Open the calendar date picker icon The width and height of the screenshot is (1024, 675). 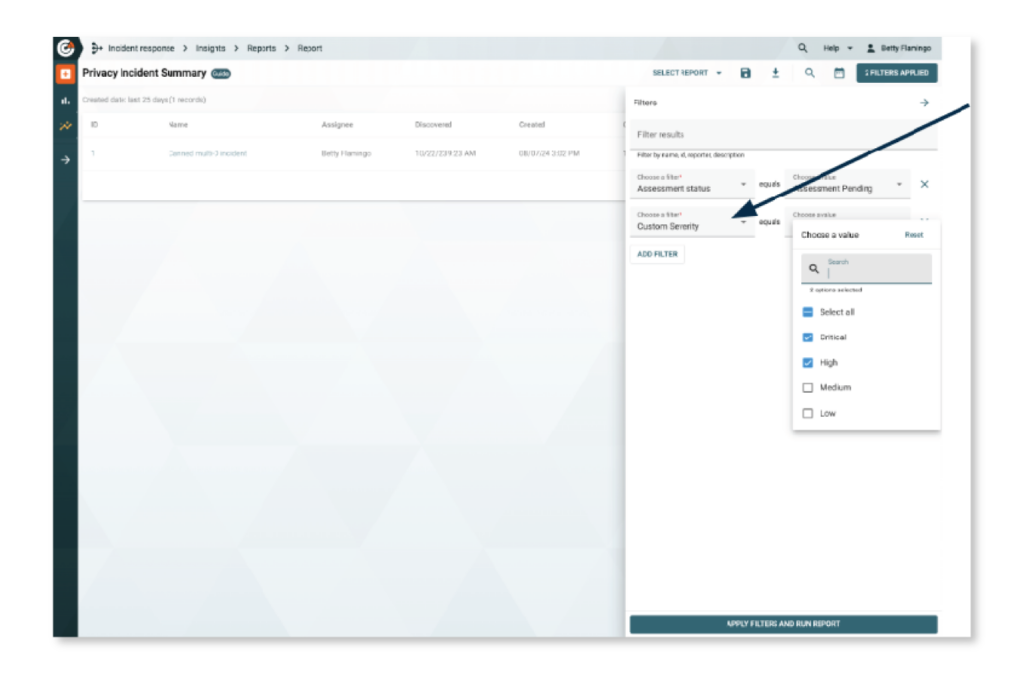(x=839, y=73)
